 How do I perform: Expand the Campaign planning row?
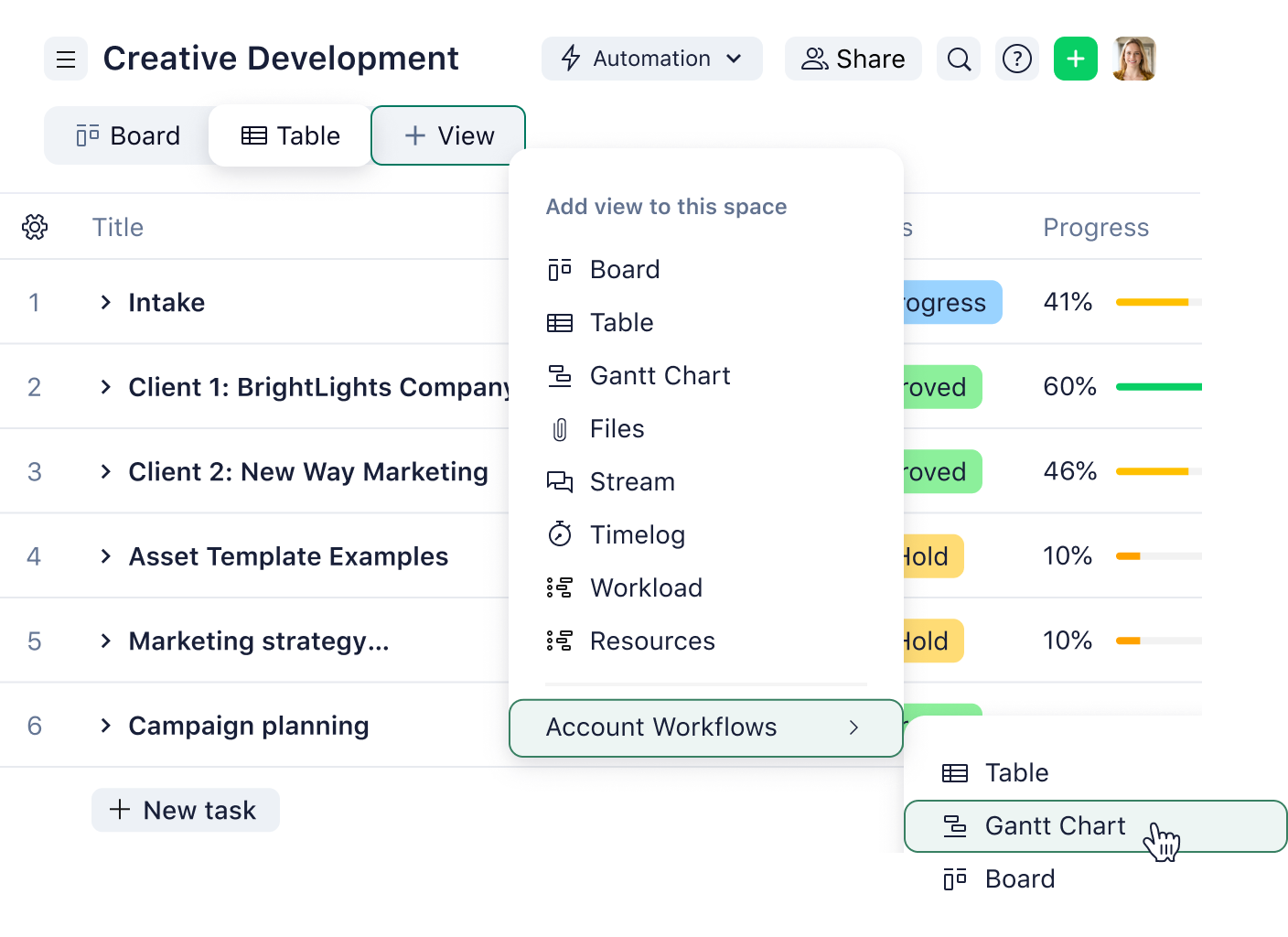tap(105, 726)
